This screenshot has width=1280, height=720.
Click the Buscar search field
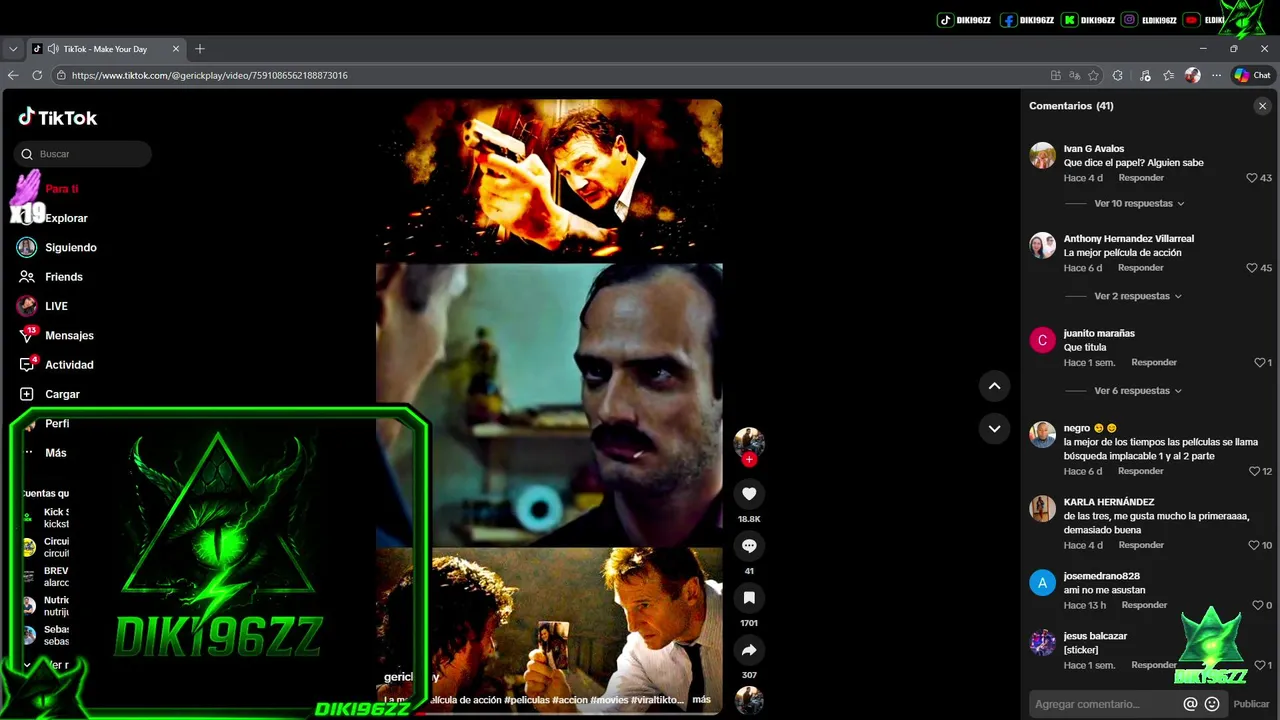(x=83, y=154)
